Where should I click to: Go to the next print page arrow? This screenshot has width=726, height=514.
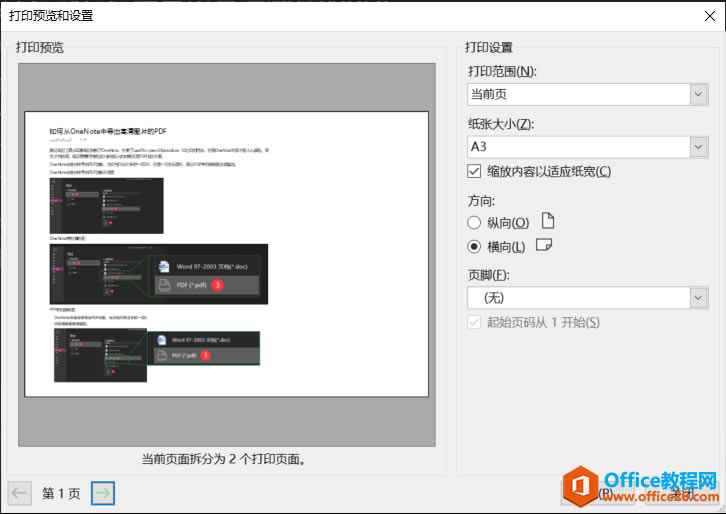103,493
